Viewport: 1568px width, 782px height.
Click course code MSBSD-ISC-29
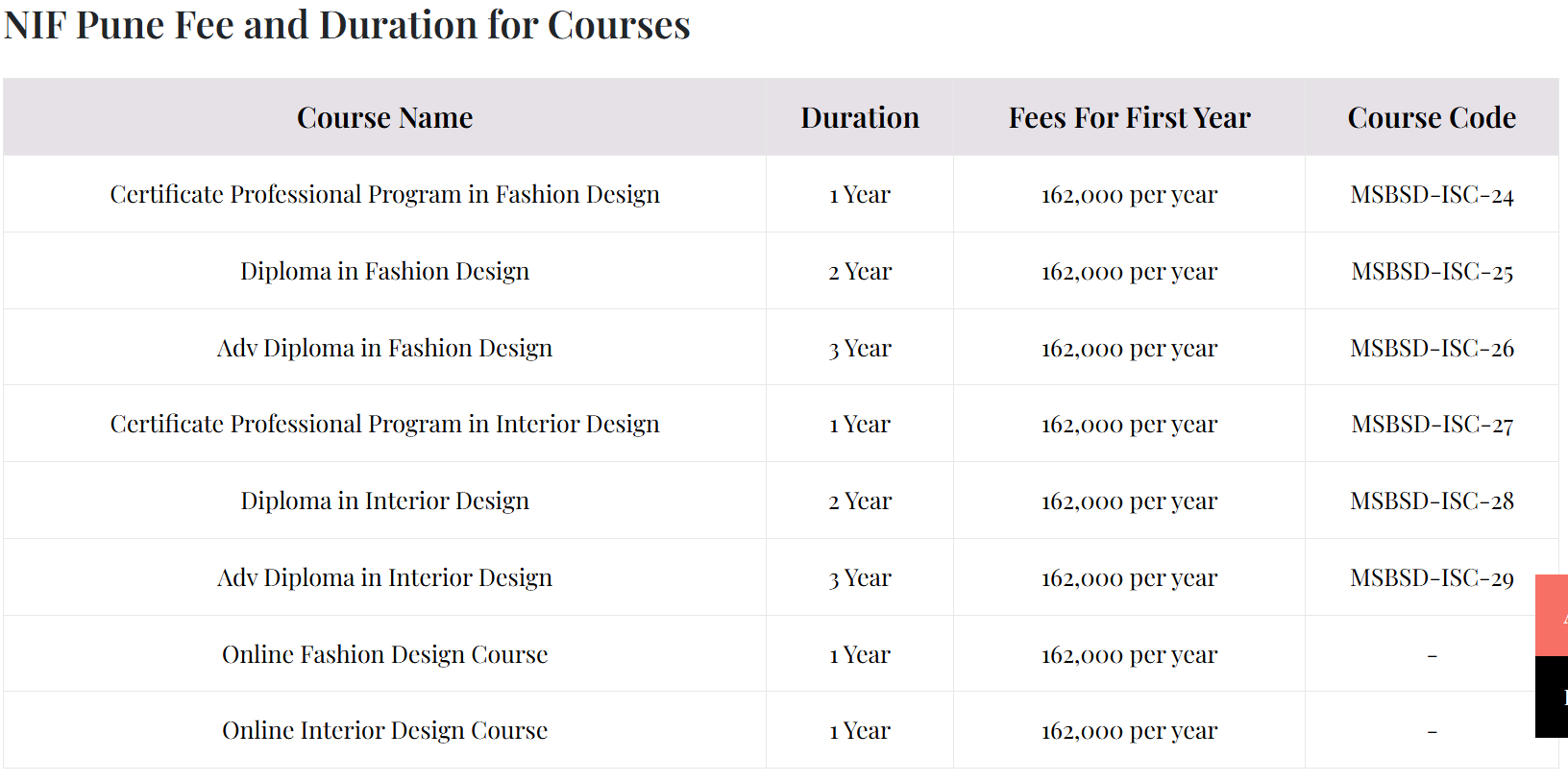[1432, 578]
